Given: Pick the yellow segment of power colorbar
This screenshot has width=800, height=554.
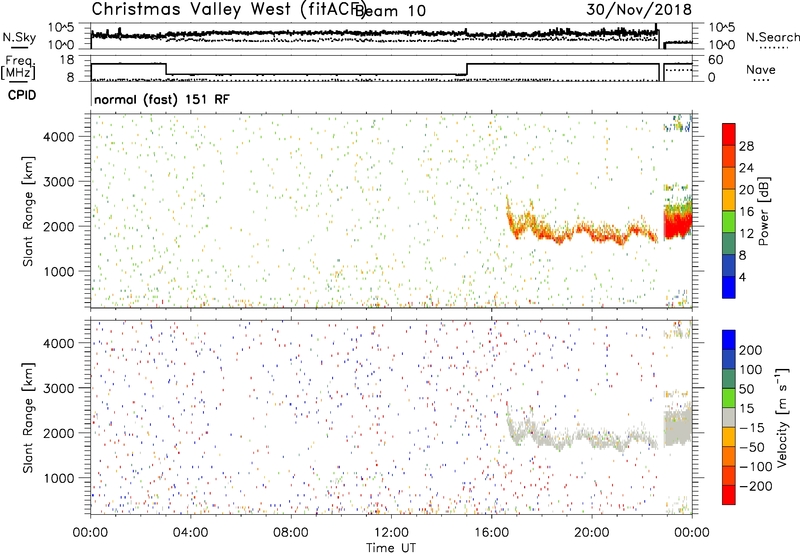Looking at the screenshot, I should point(729,200).
